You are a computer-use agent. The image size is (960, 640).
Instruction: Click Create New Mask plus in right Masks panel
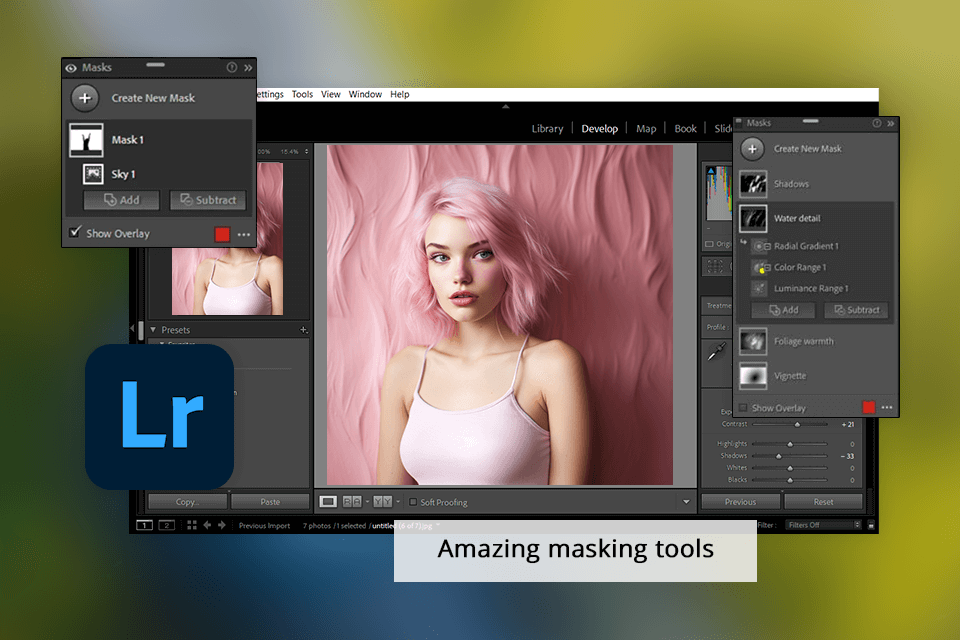click(x=752, y=149)
